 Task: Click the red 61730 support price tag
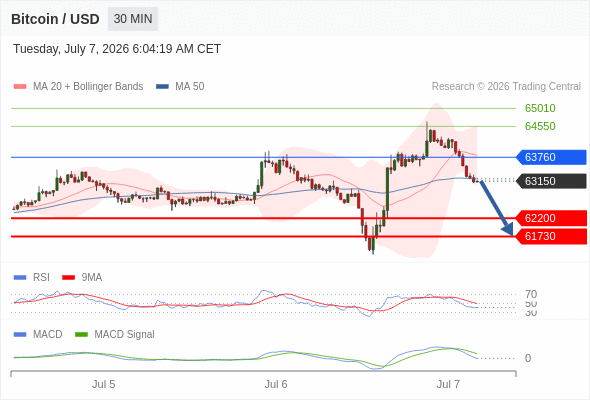click(551, 236)
